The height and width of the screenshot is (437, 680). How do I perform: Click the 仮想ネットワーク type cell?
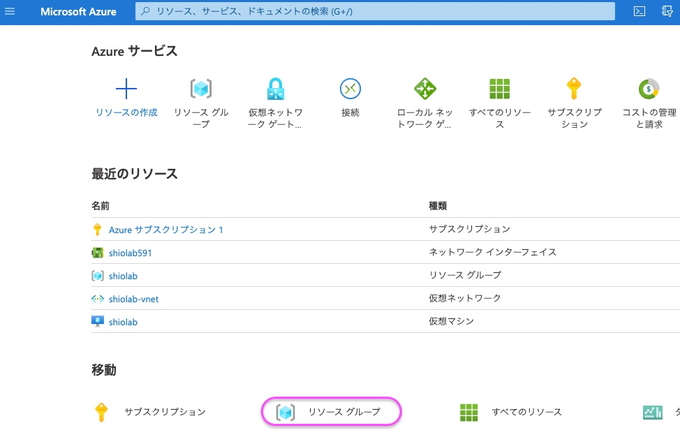click(x=465, y=298)
